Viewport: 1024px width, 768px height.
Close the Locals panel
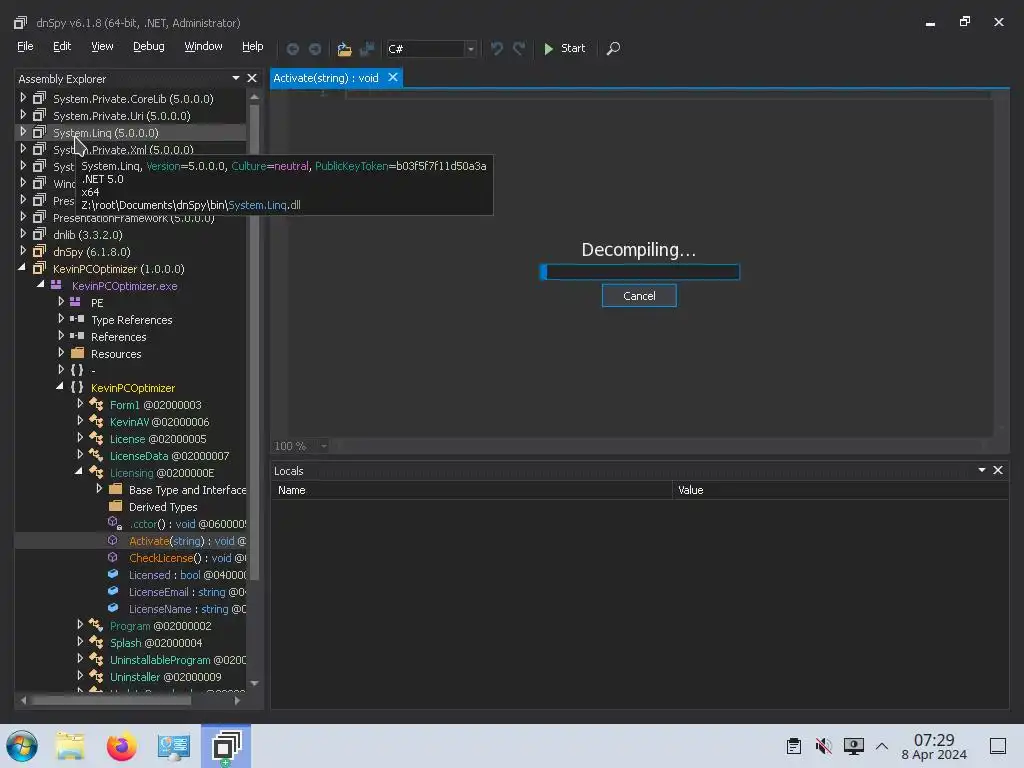[998, 470]
